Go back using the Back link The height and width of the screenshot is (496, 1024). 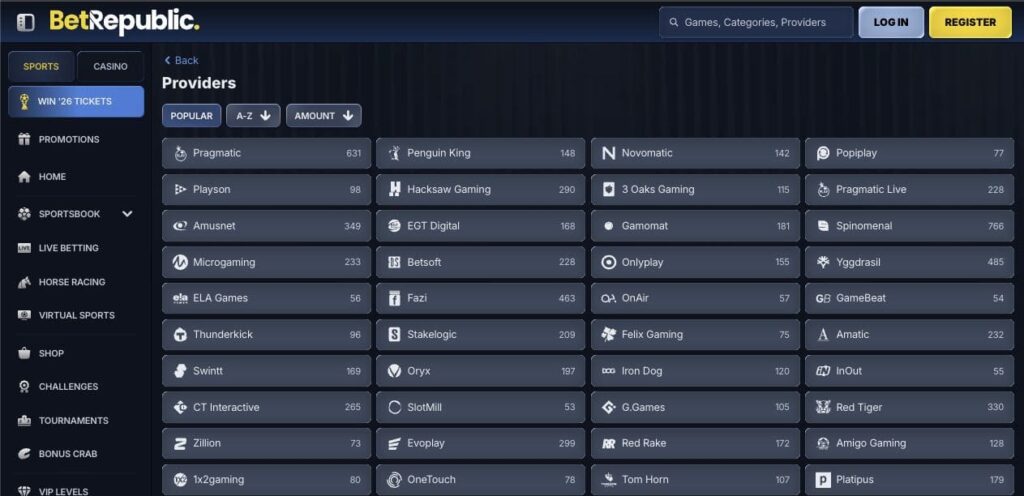(181, 60)
